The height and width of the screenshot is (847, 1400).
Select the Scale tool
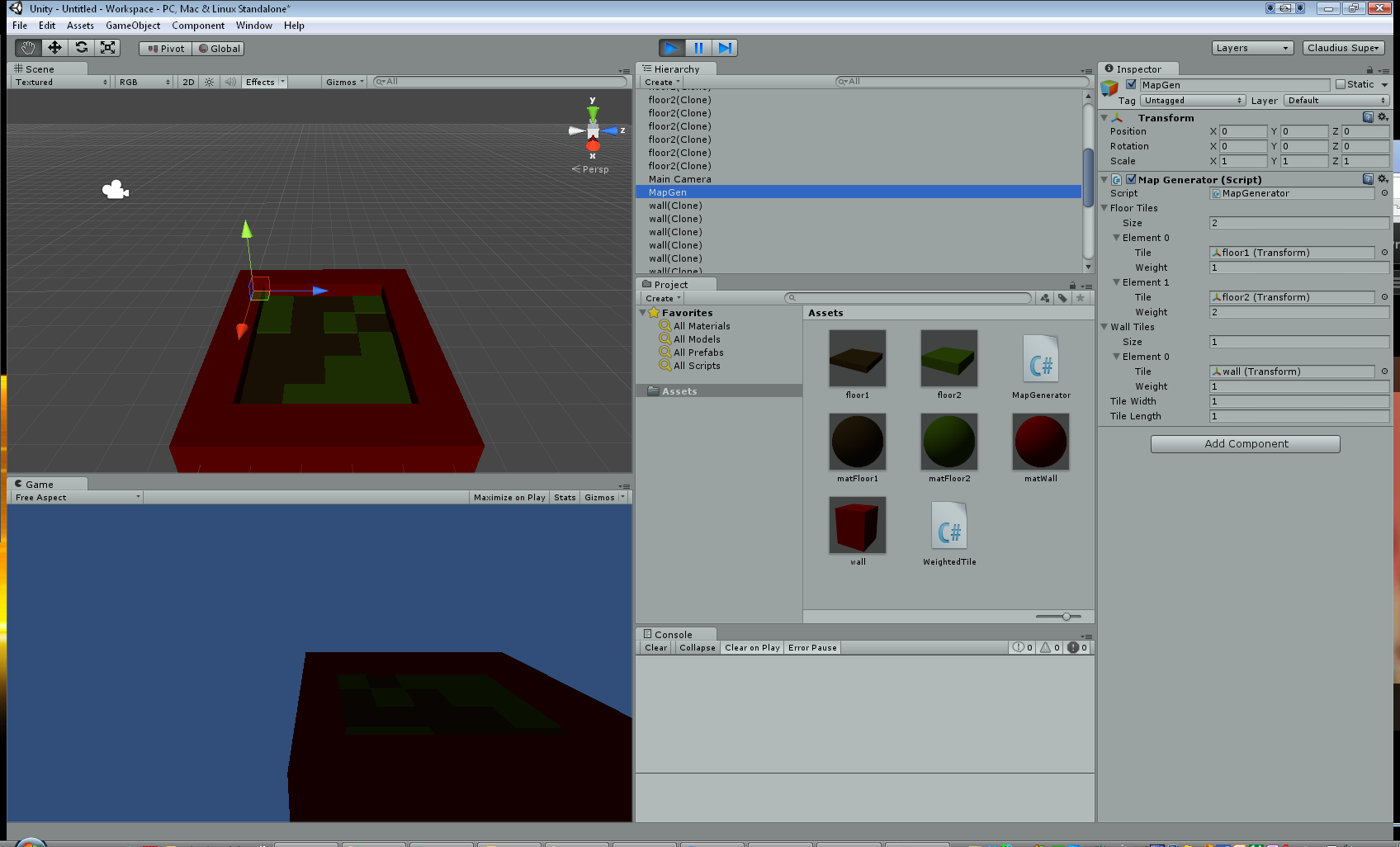[108, 48]
